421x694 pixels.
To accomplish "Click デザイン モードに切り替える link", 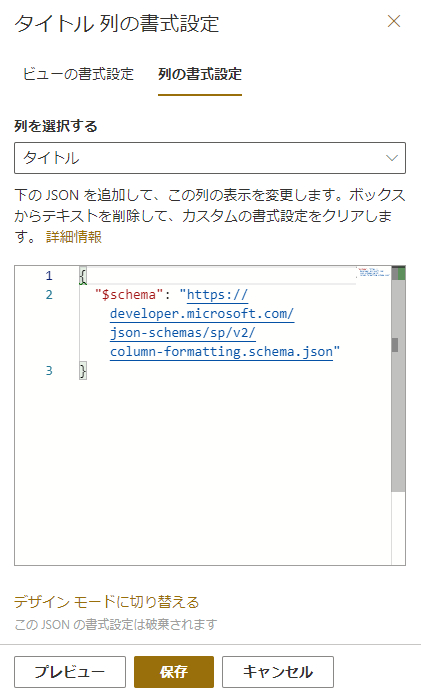I will point(107,602).
